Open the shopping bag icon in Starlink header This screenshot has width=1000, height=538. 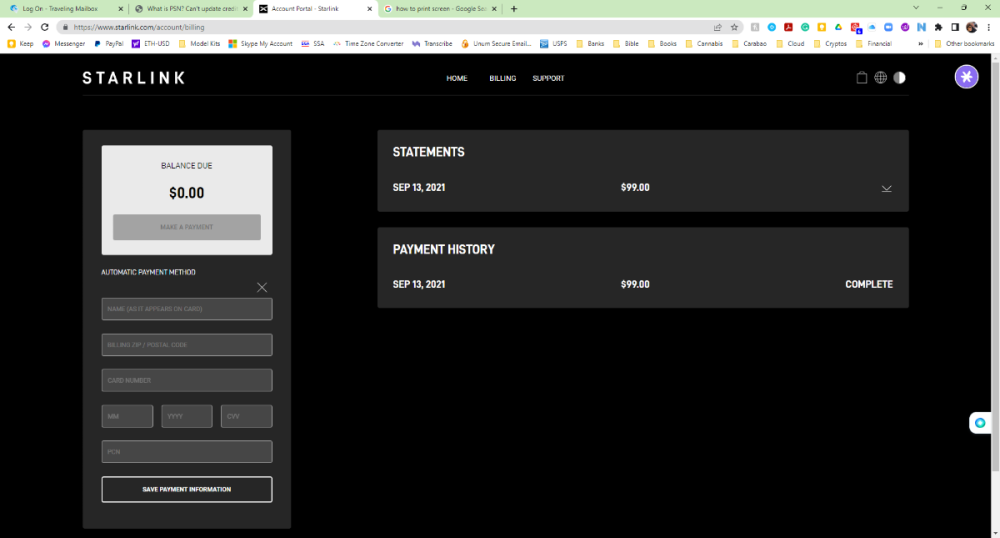click(862, 78)
